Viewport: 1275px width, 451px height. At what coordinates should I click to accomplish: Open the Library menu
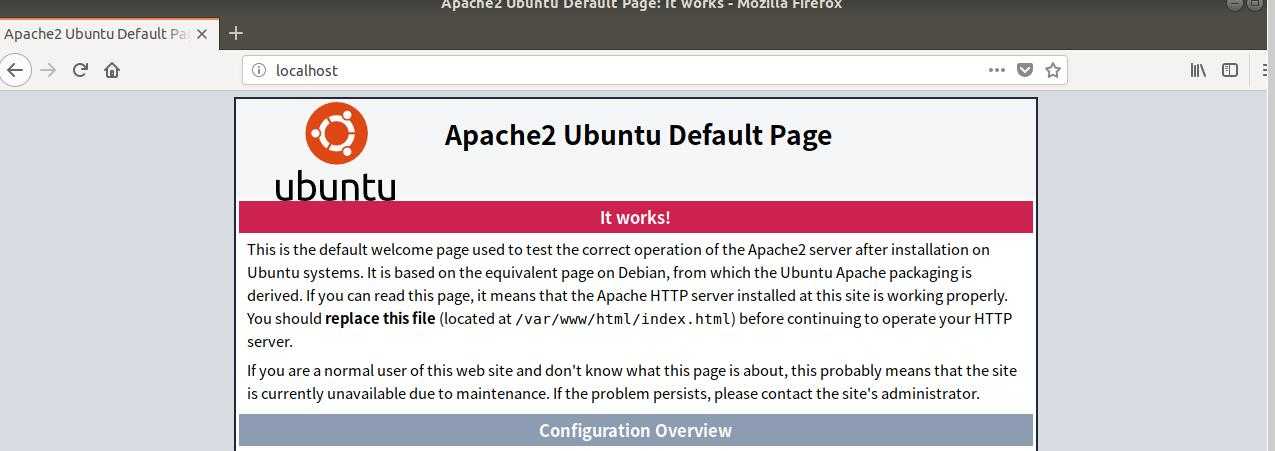coord(1197,70)
